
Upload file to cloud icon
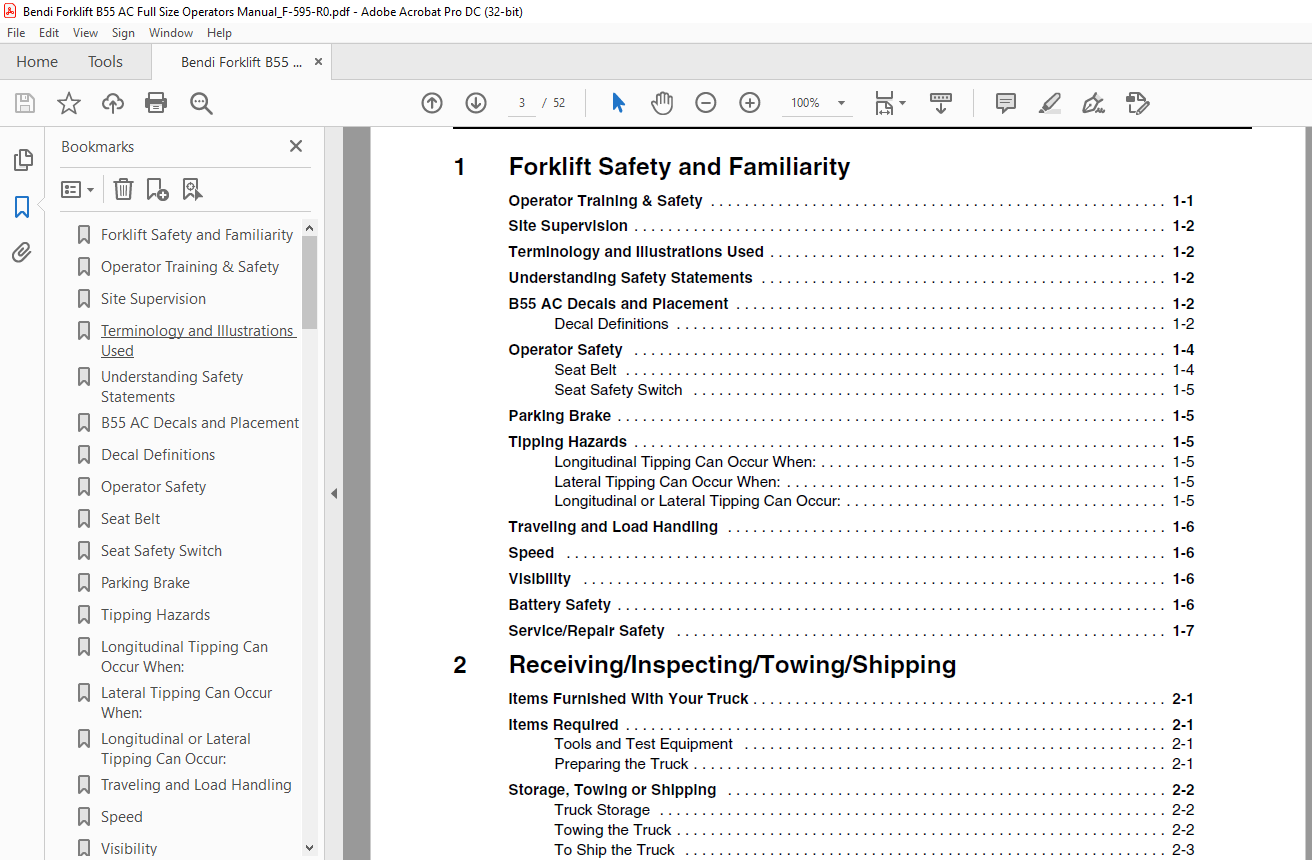(x=113, y=103)
